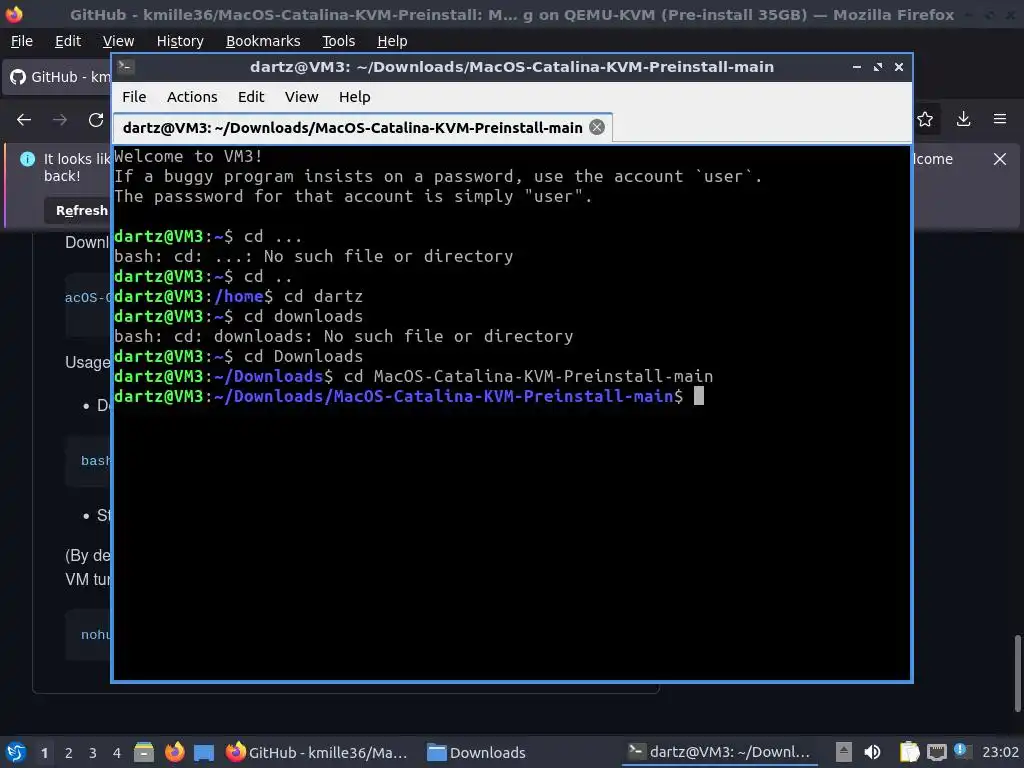Open the terminal File menu

[x=134, y=97]
